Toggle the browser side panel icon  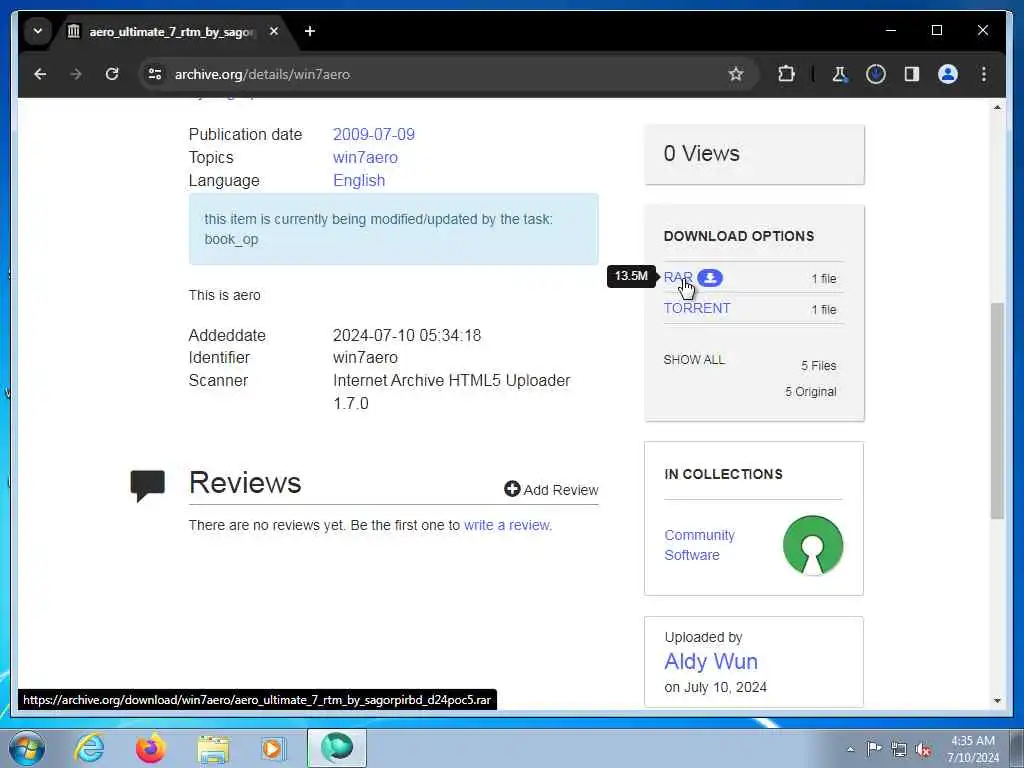(x=912, y=74)
